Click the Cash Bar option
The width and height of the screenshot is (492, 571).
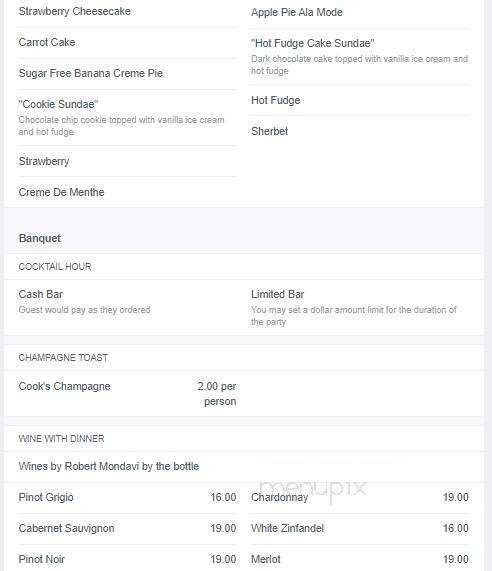[41, 294]
